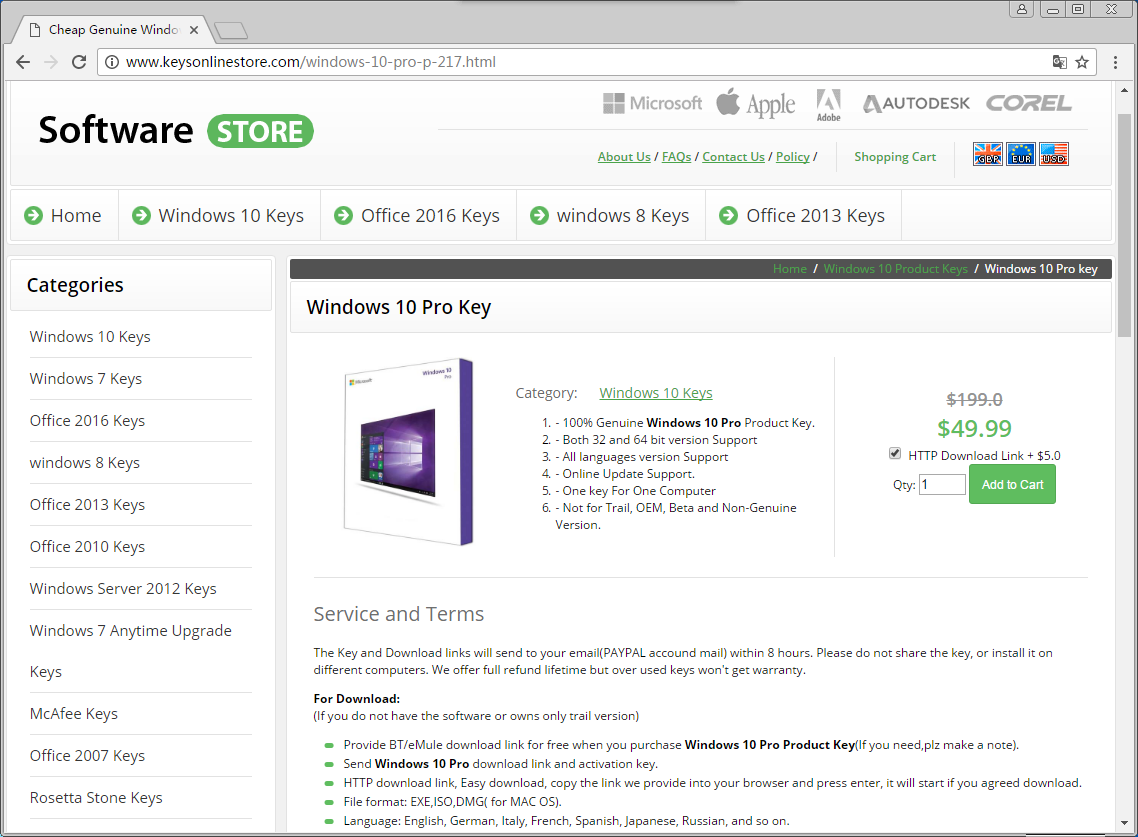Click the Microsoft brand logo
Image resolution: width=1138 pixels, height=837 pixels.
click(x=652, y=104)
